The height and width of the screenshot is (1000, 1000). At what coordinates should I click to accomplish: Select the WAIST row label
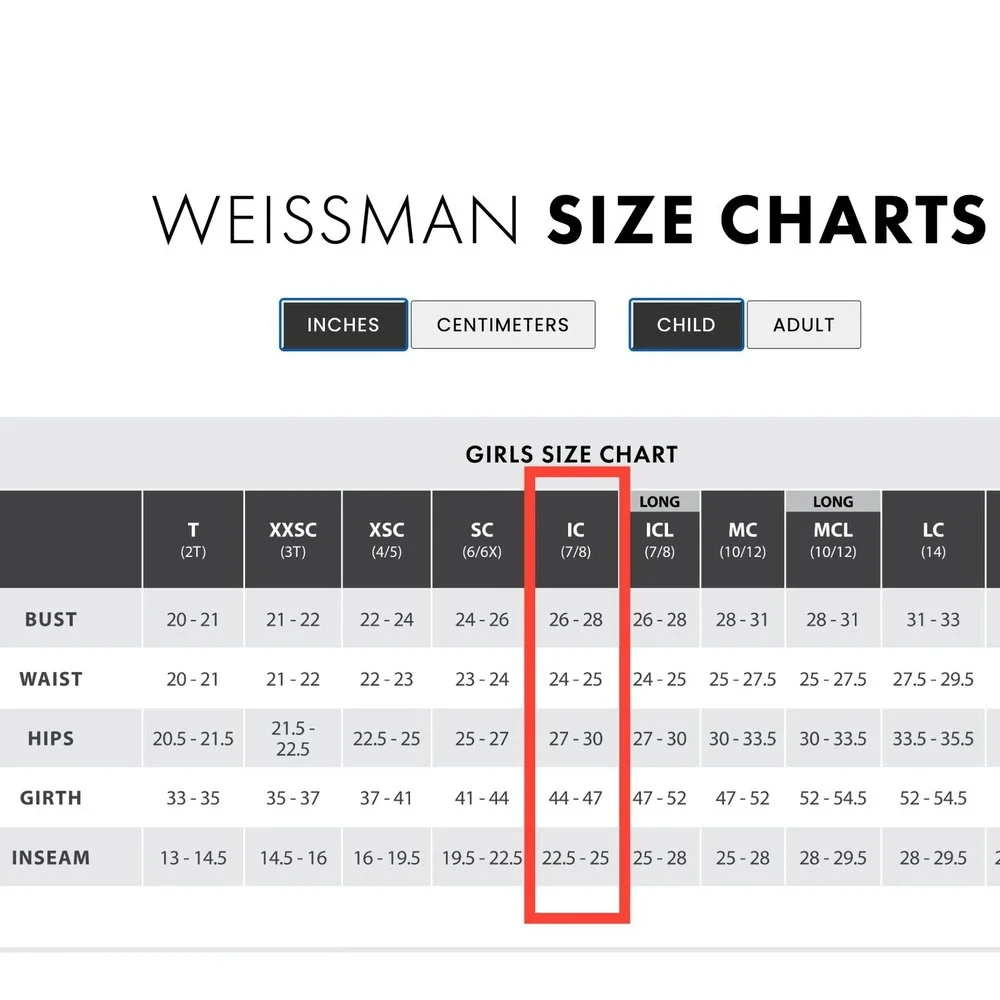click(x=51, y=679)
